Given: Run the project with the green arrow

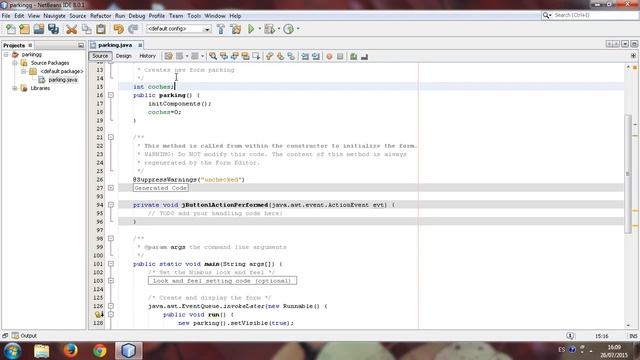Looking at the screenshot, I should click(x=251, y=29).
